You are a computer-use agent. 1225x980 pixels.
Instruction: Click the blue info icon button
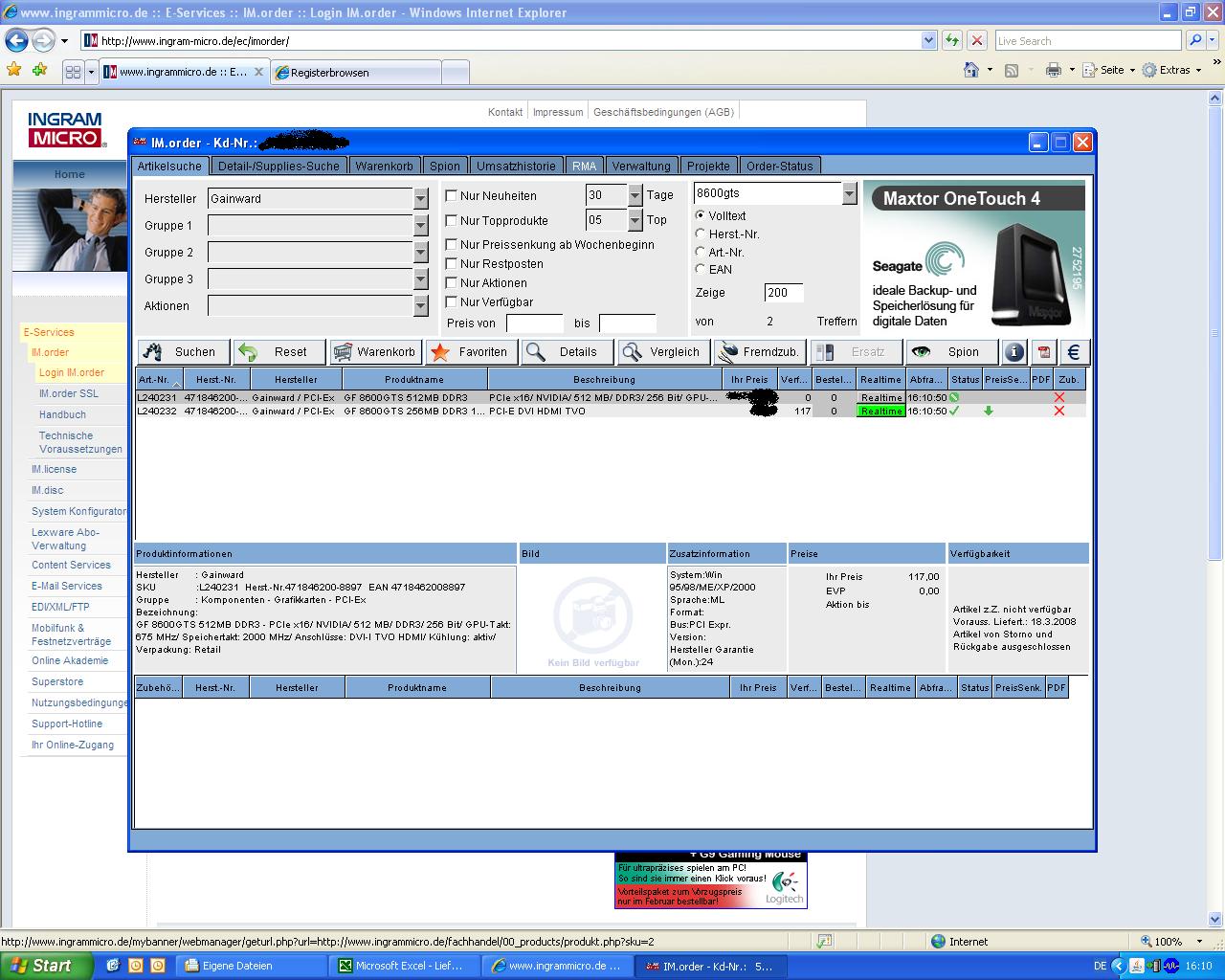(1014, 352)
